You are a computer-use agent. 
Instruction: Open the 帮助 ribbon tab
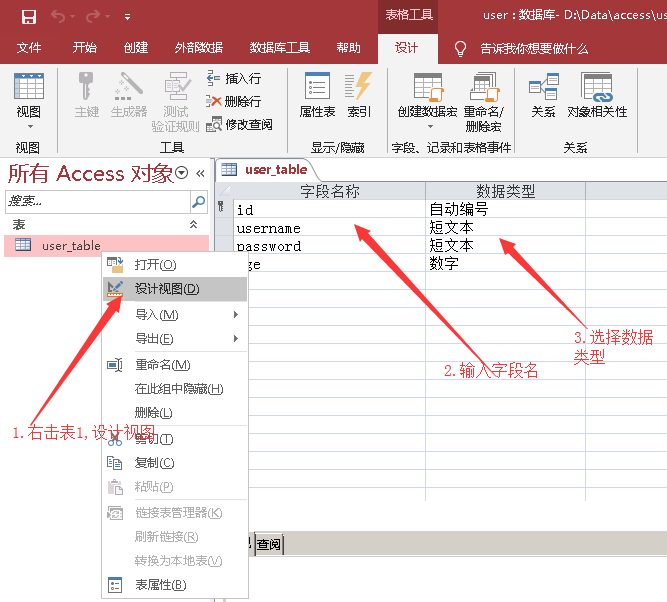click(348, 48)
